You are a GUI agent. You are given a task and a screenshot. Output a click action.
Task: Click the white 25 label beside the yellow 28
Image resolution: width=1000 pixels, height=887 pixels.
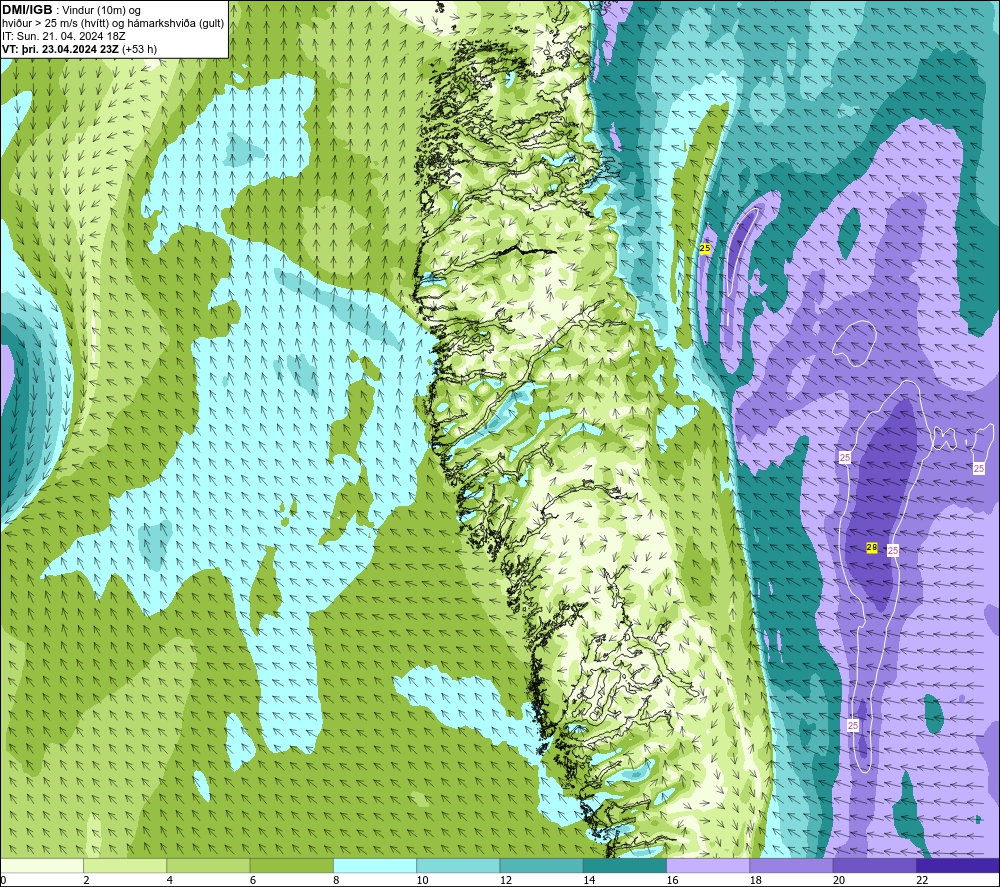(893, 550)
